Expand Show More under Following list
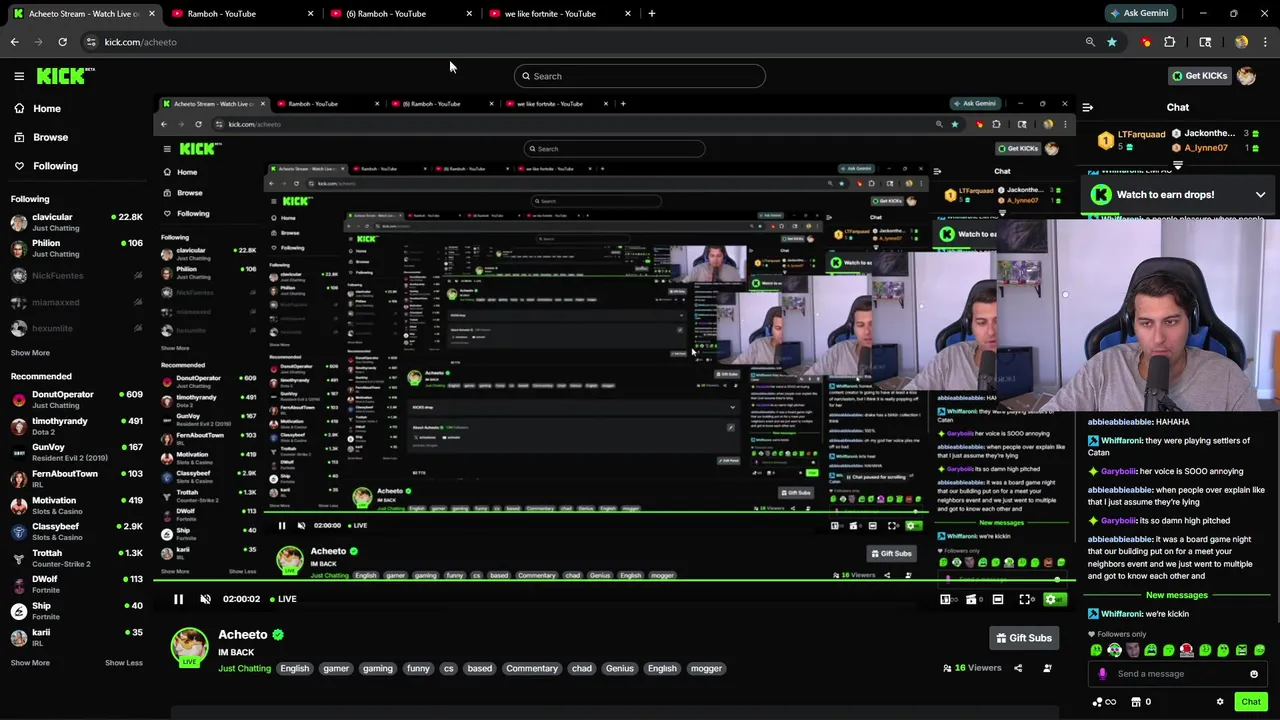1280x720 pixels. [30, 353]
